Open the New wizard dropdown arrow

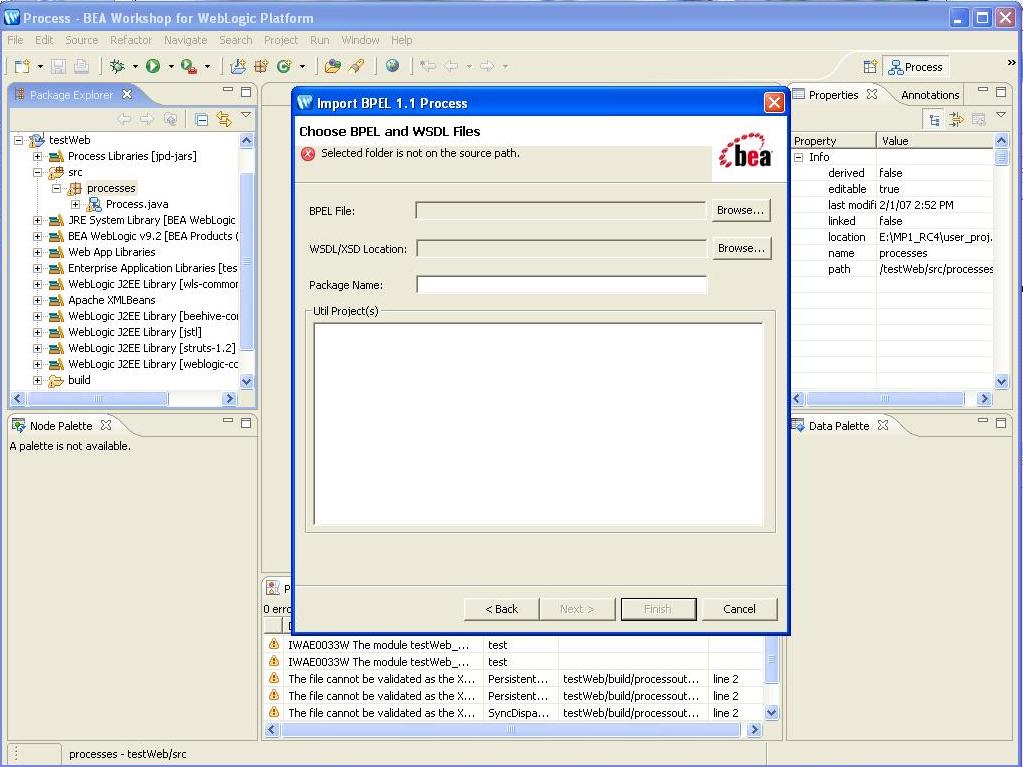(40, 67)
